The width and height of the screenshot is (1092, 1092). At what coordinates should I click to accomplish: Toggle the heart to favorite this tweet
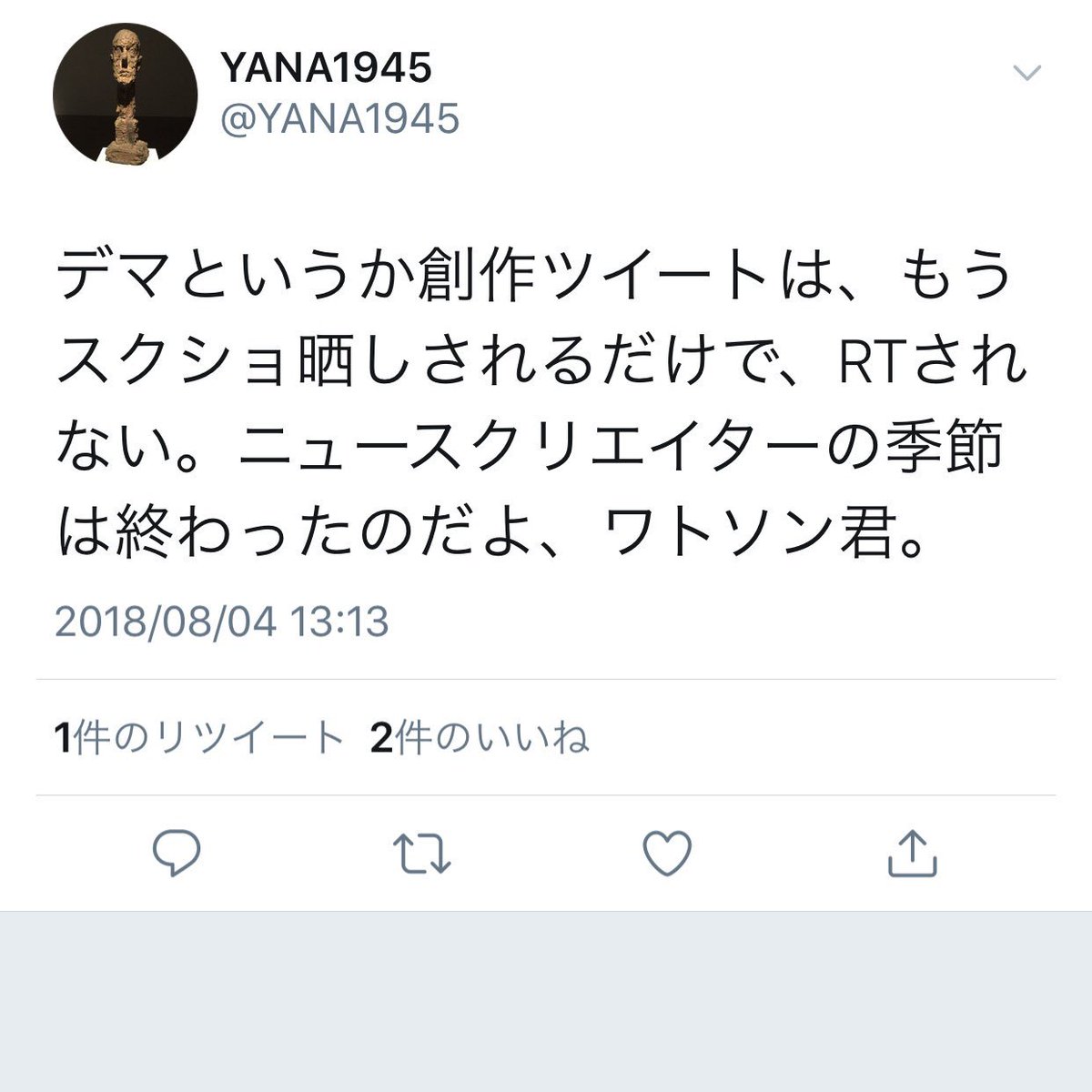pyautogui.click(x=667, y=854)
